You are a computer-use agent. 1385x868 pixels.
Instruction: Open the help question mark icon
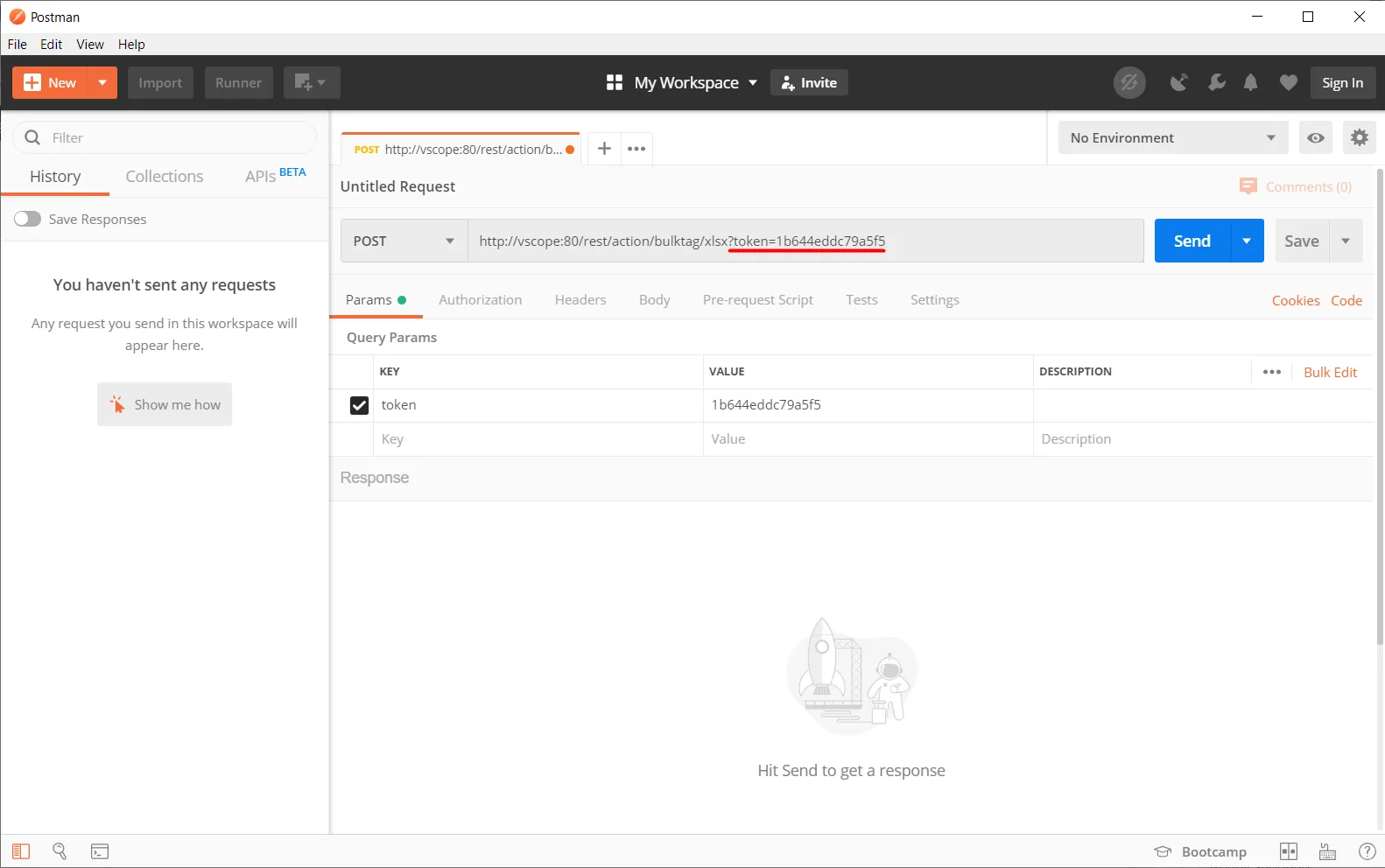(1367, 851)
